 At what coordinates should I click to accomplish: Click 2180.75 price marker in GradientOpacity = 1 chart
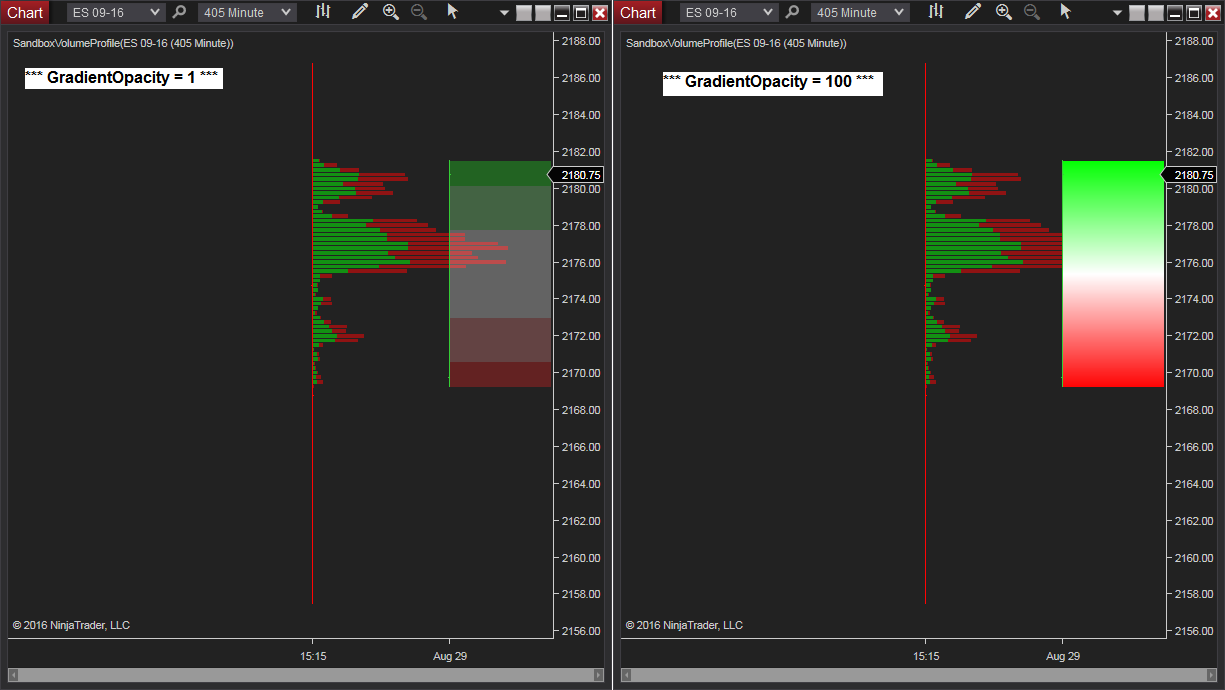coord(577,175)
